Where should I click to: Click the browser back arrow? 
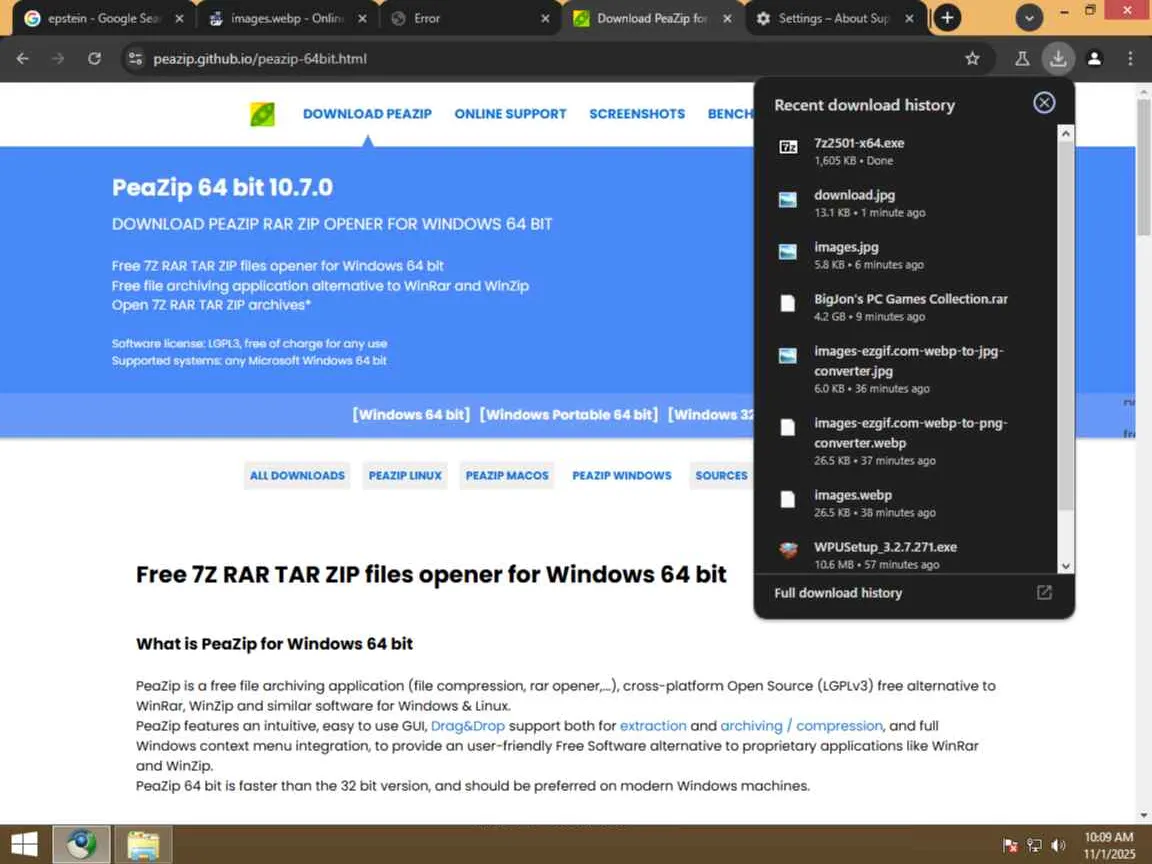[23, 59]
